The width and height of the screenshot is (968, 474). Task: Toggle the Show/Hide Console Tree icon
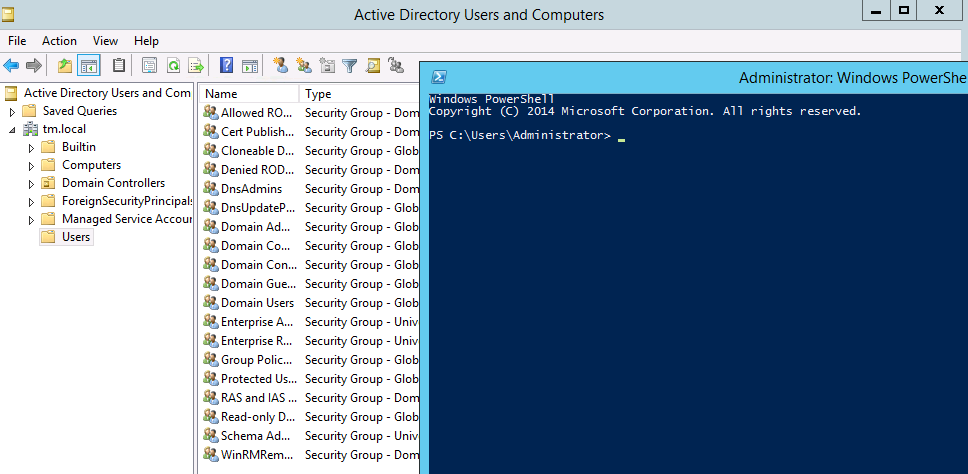(89, 65)
